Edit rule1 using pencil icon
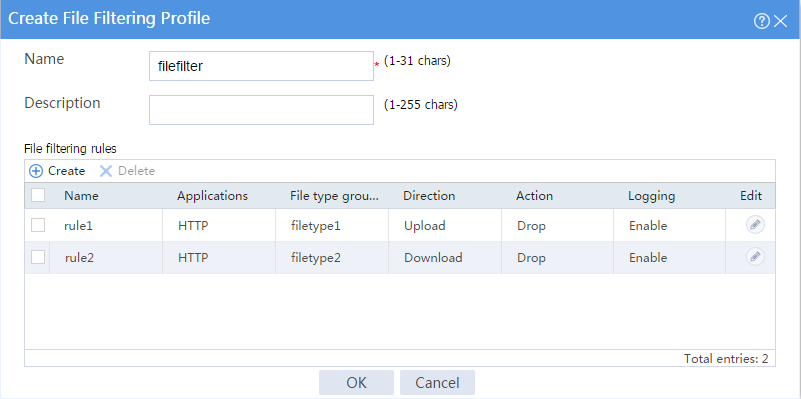The height and width of the screenshot is (399, 801). [755, 225]
